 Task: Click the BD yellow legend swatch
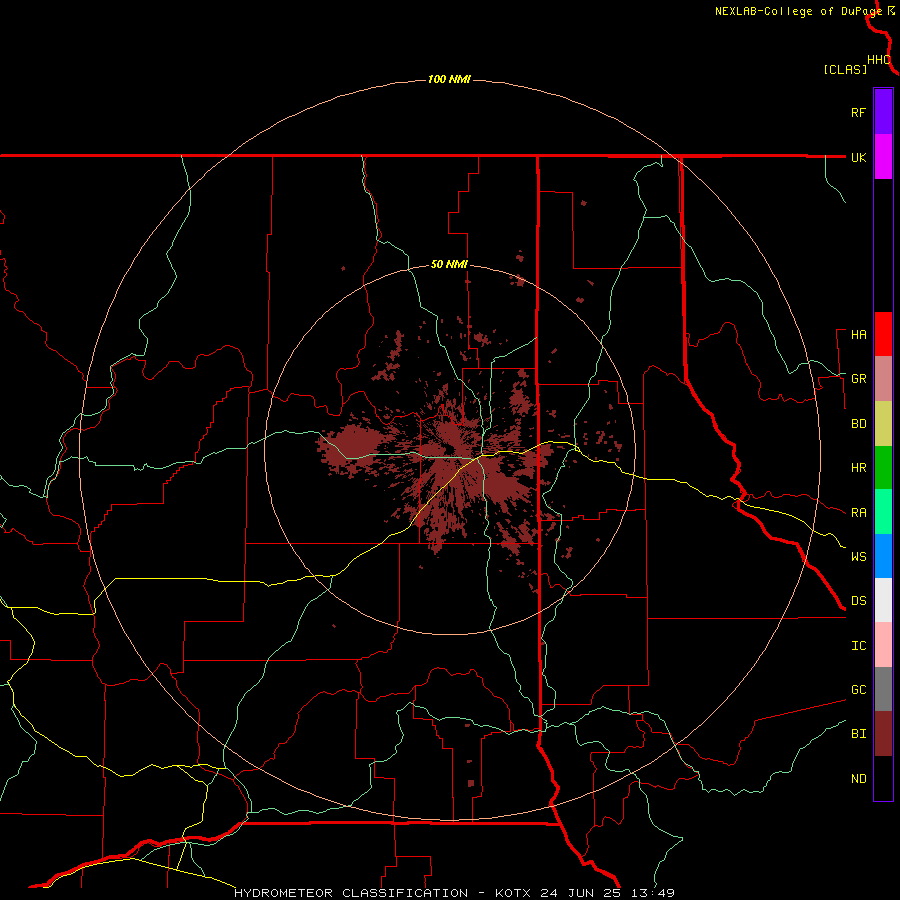tap(883, 424)
